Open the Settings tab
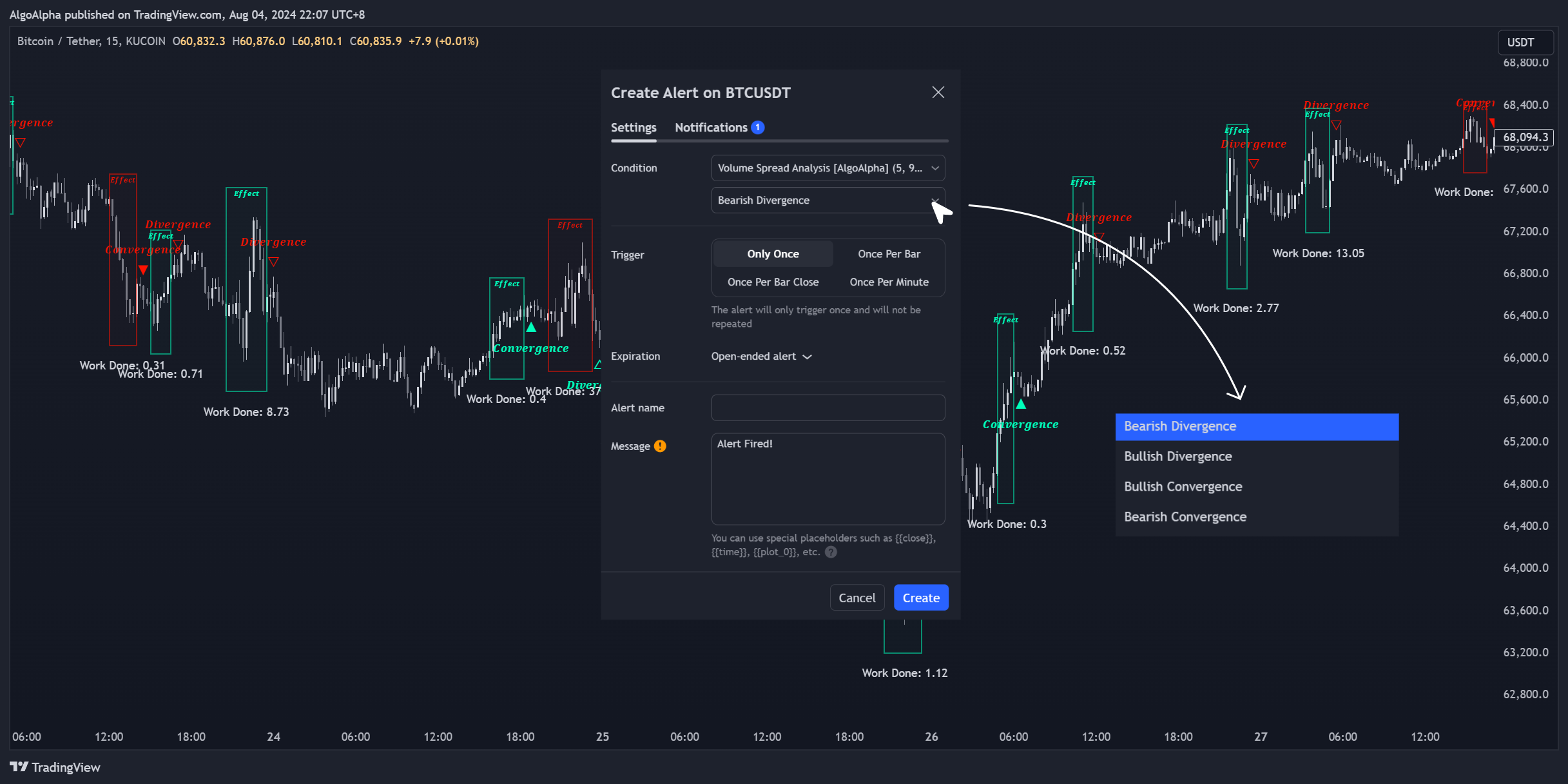The image size is (1568, 784). tap(634, 128)
